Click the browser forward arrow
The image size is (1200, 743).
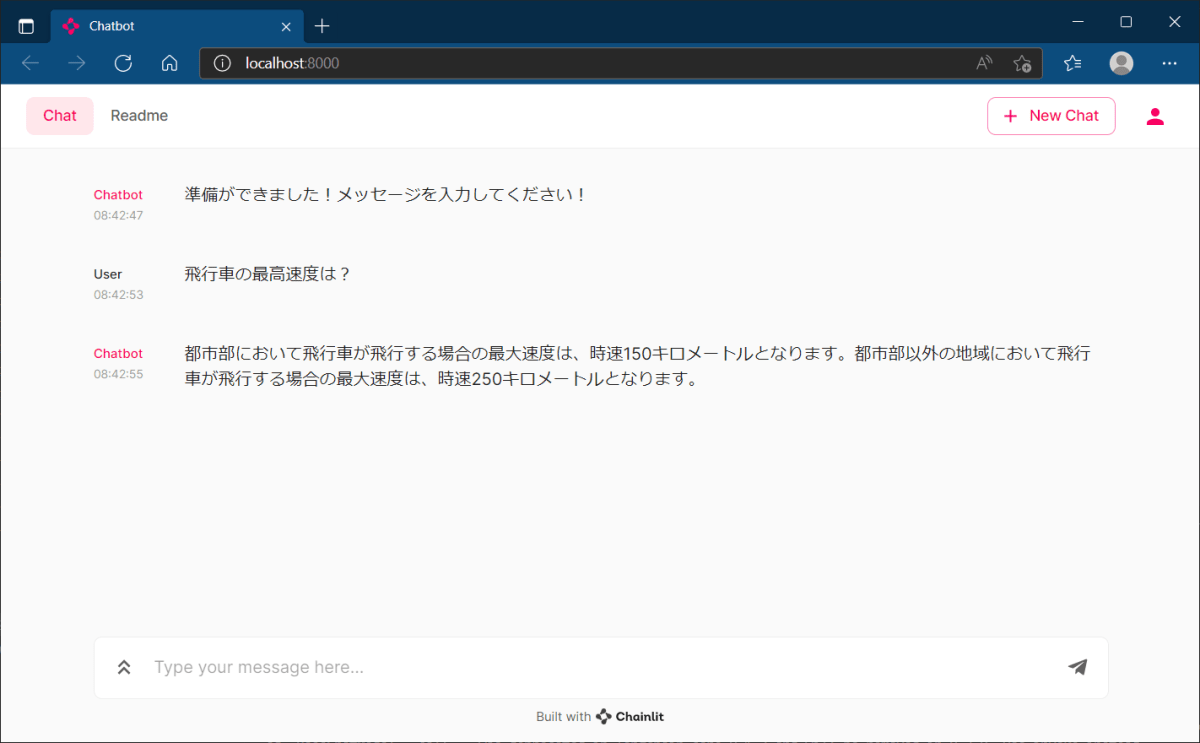pos(77,63)
